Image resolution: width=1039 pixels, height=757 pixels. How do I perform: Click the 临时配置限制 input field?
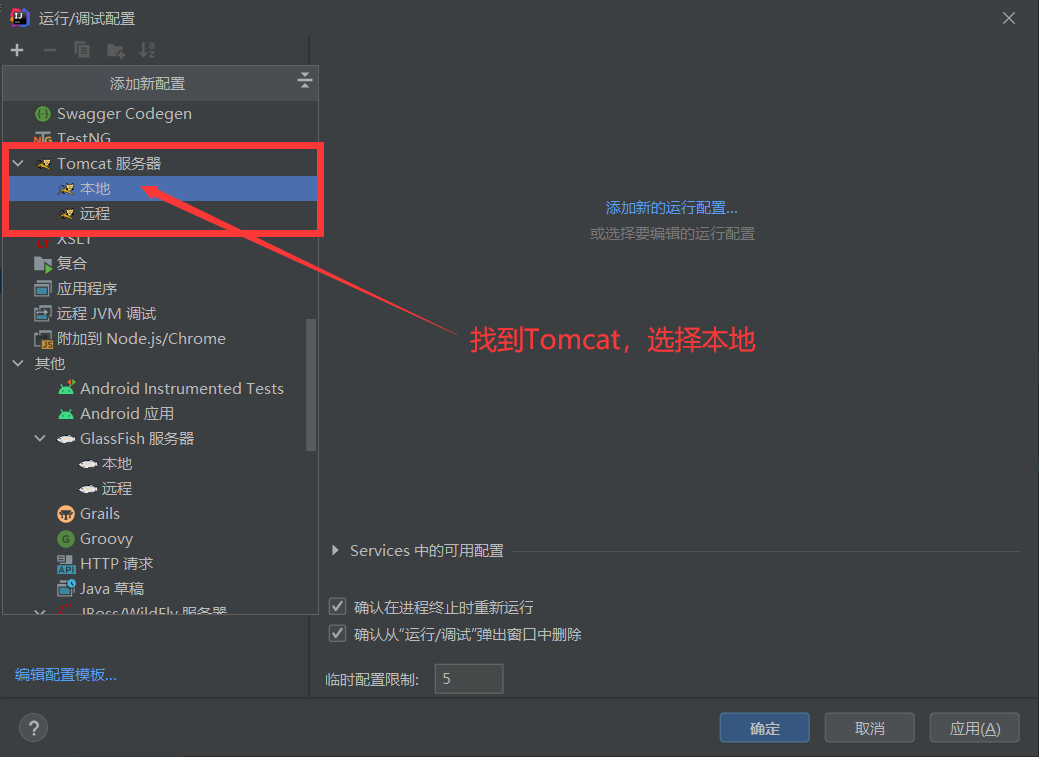(x=468, y=679)
